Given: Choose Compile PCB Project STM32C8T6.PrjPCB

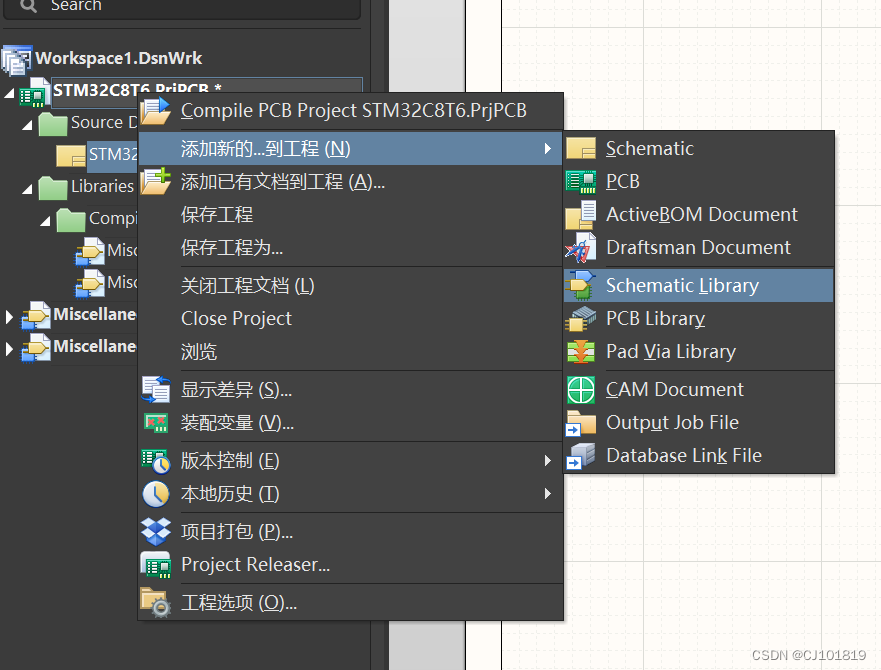Looking at the screenshot, I should (x=351, y=111).
